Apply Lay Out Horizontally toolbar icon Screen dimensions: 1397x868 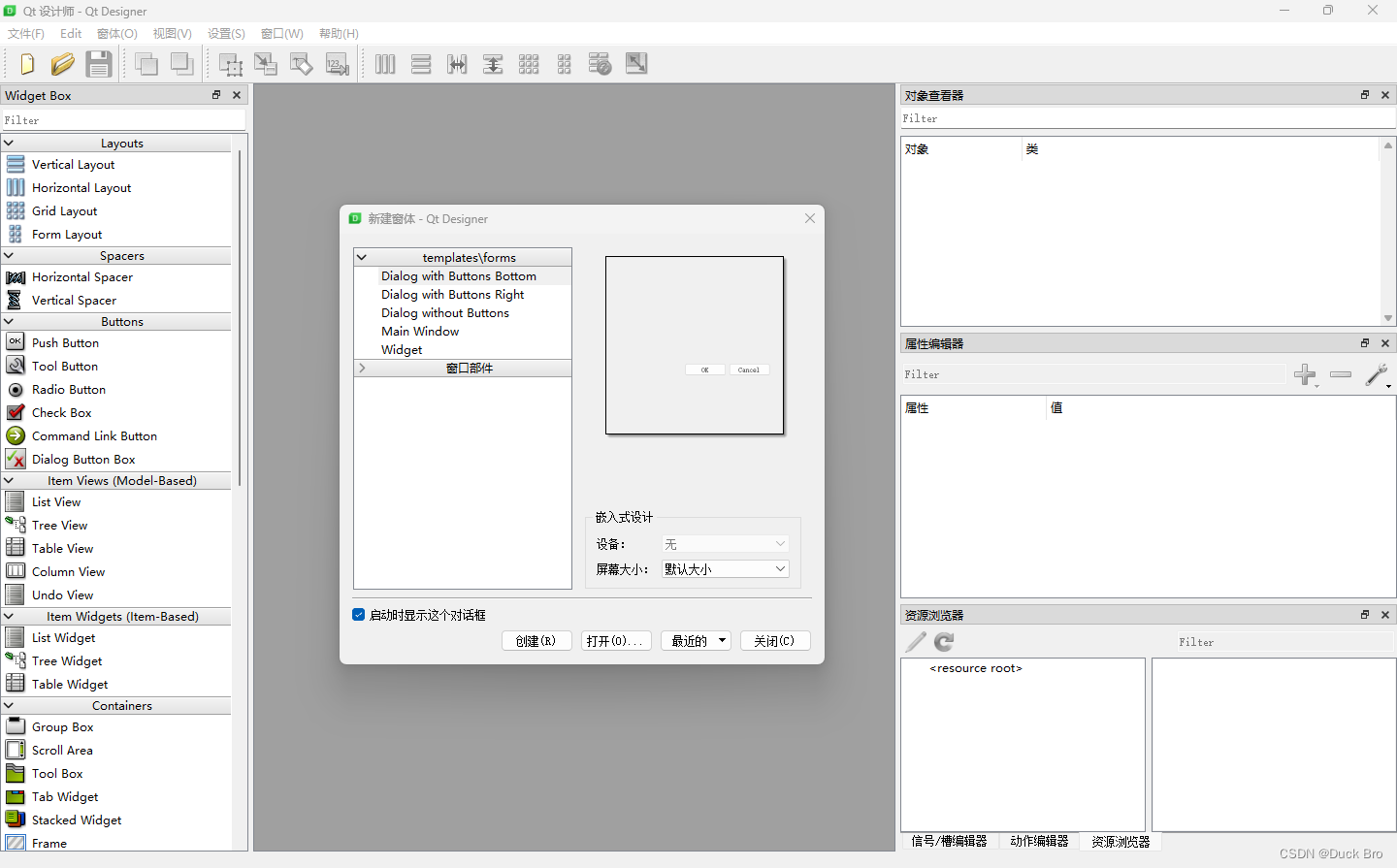[x=385, y=64]
